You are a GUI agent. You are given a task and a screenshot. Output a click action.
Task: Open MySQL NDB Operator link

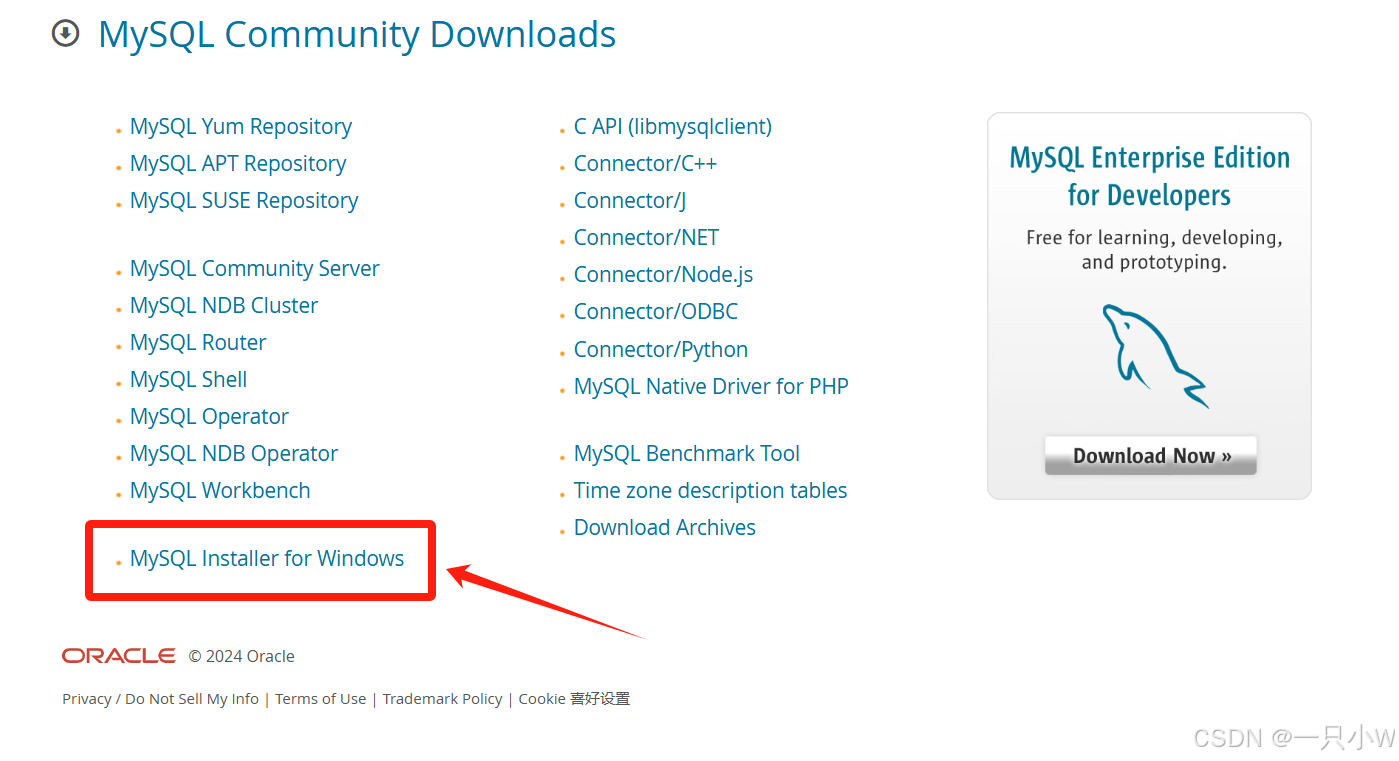click(234, 454)
